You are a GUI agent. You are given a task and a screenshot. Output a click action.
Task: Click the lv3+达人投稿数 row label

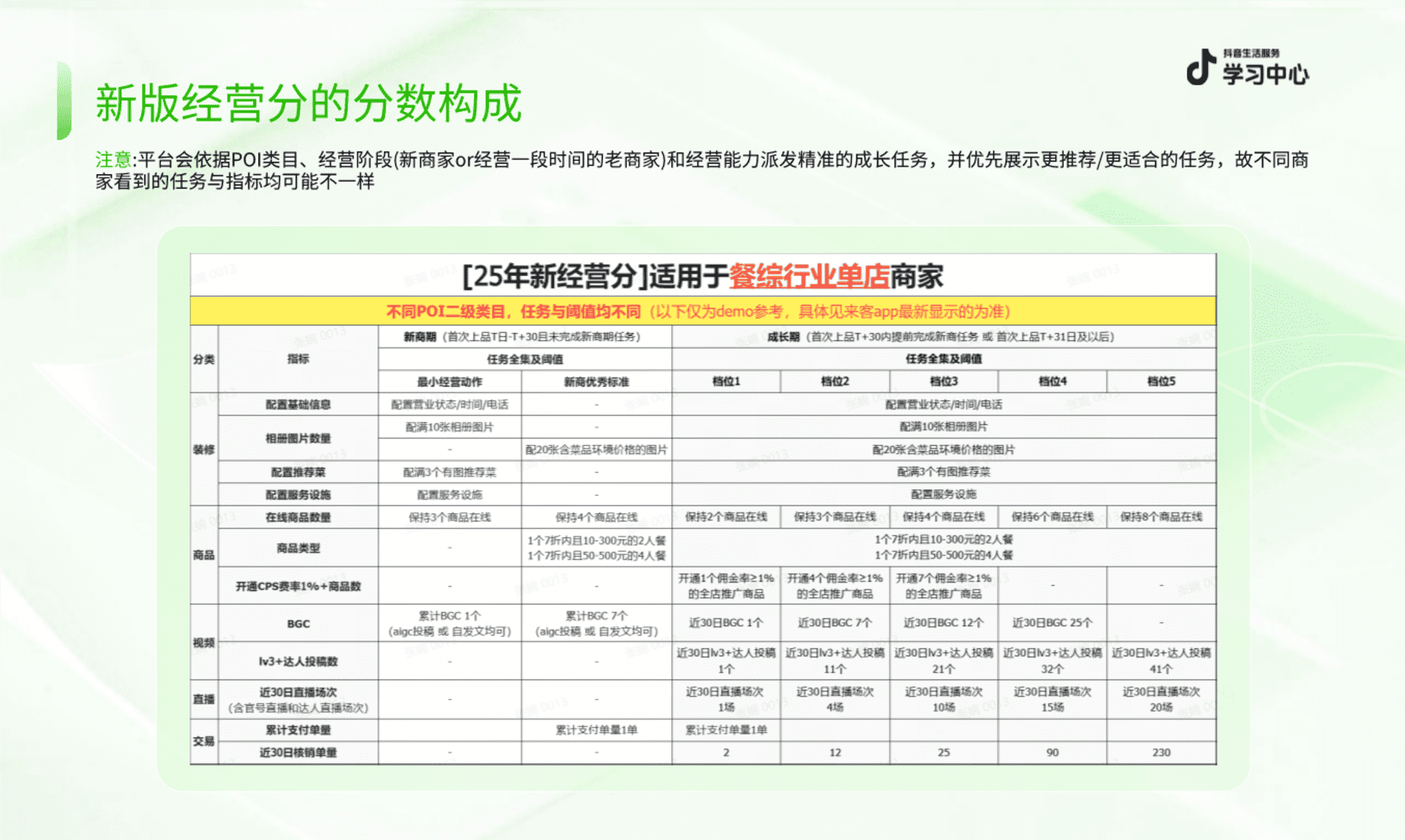298,661
